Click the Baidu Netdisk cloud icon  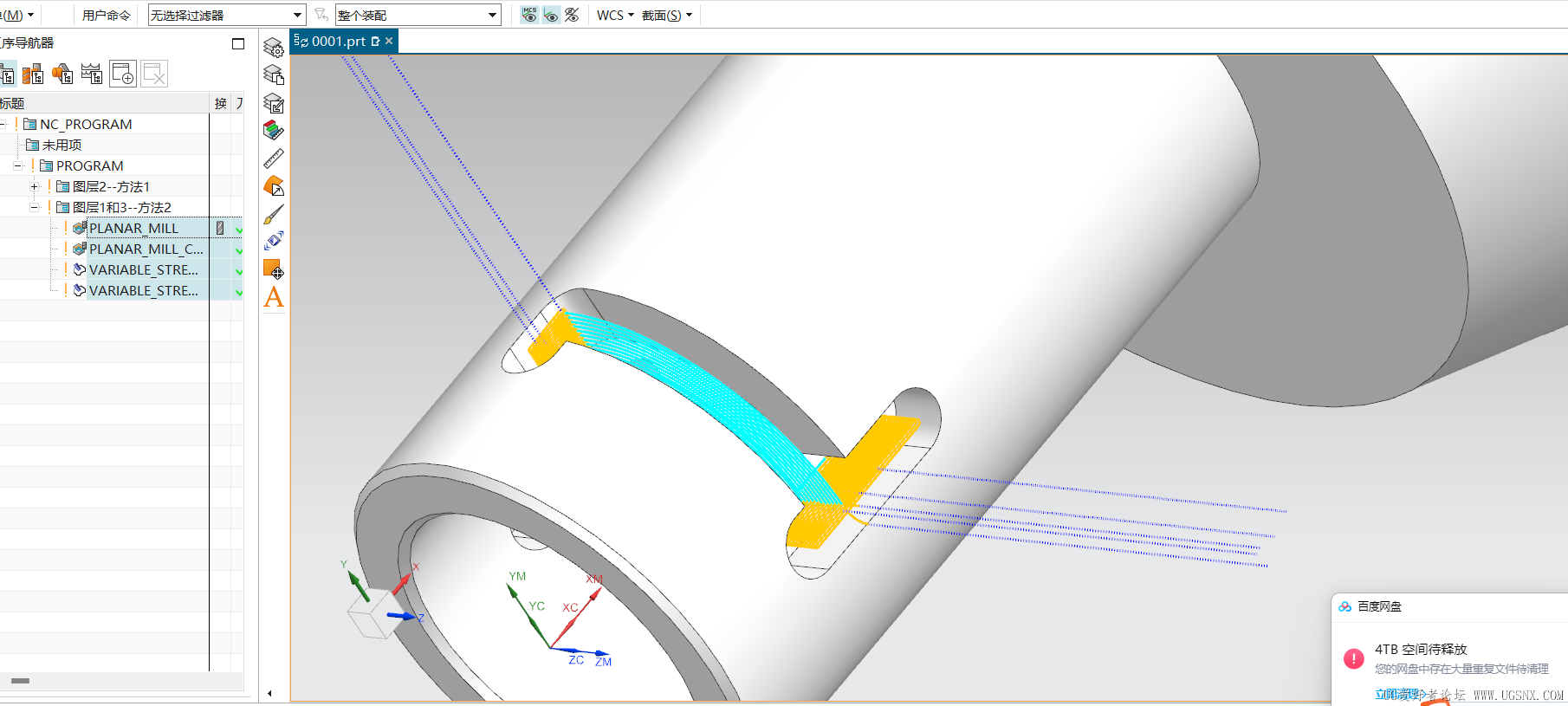click(x=1344, y=606)
